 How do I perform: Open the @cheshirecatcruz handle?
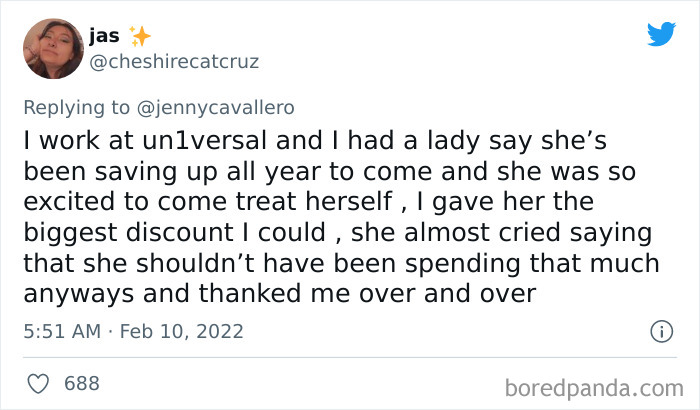(x=174, y=62)
